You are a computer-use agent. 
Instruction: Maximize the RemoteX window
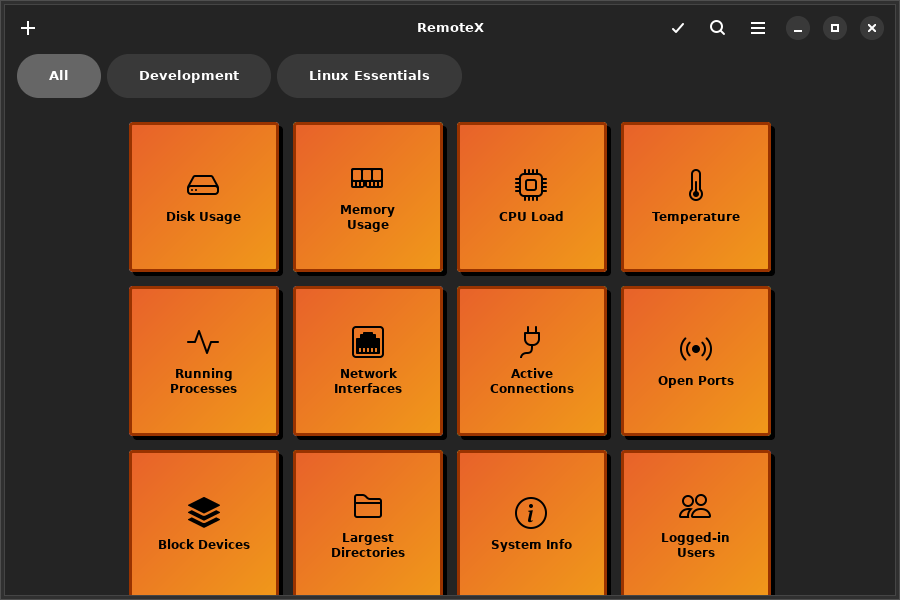pyautogui.click(x=835, y=28)
